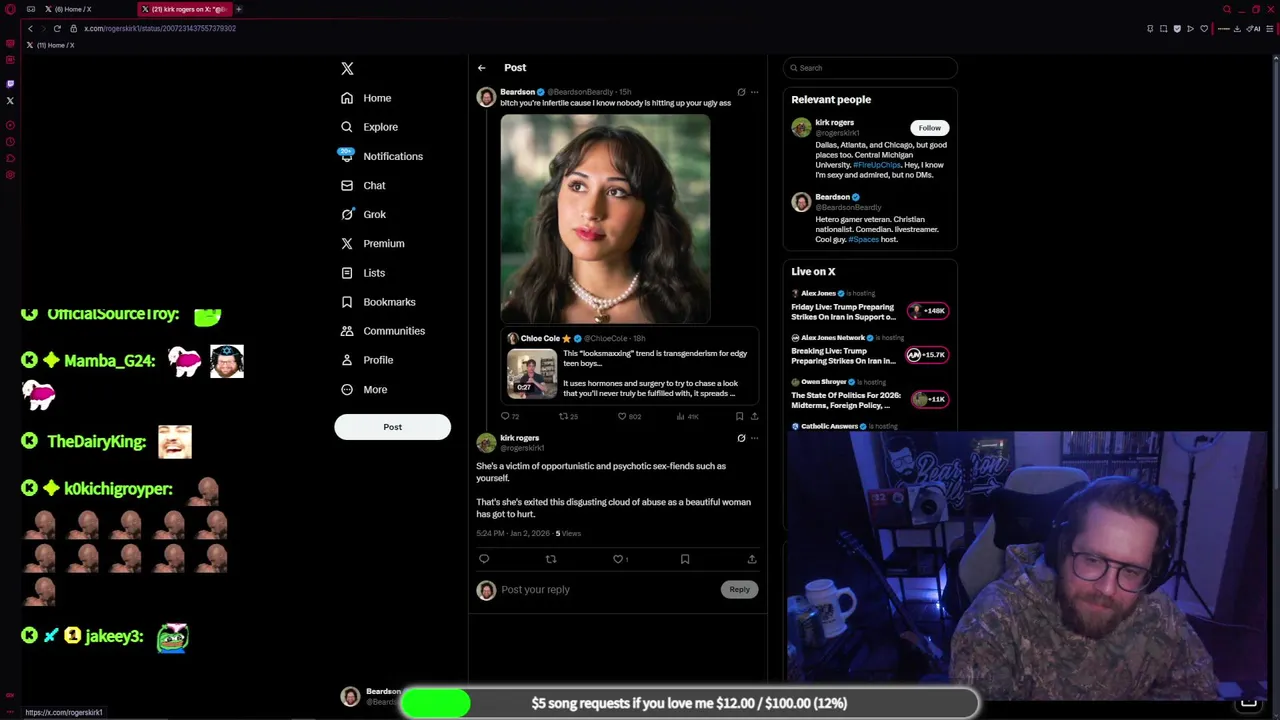
Task: Open Beardson account switcher at bottom
Action: pos(371,697)
